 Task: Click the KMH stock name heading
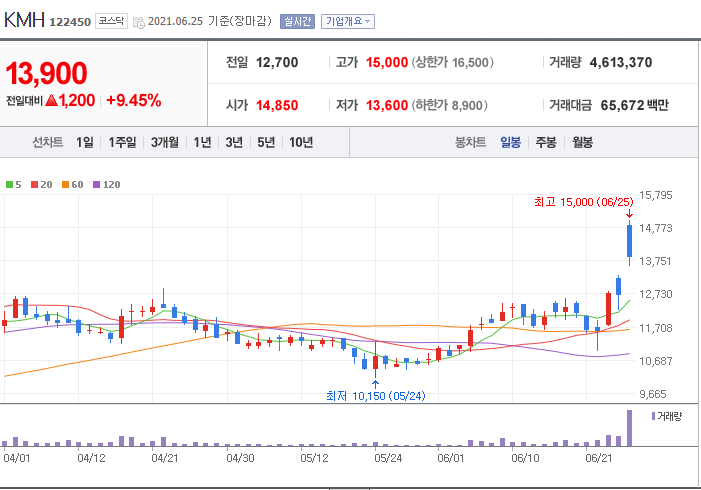point(25,20)
